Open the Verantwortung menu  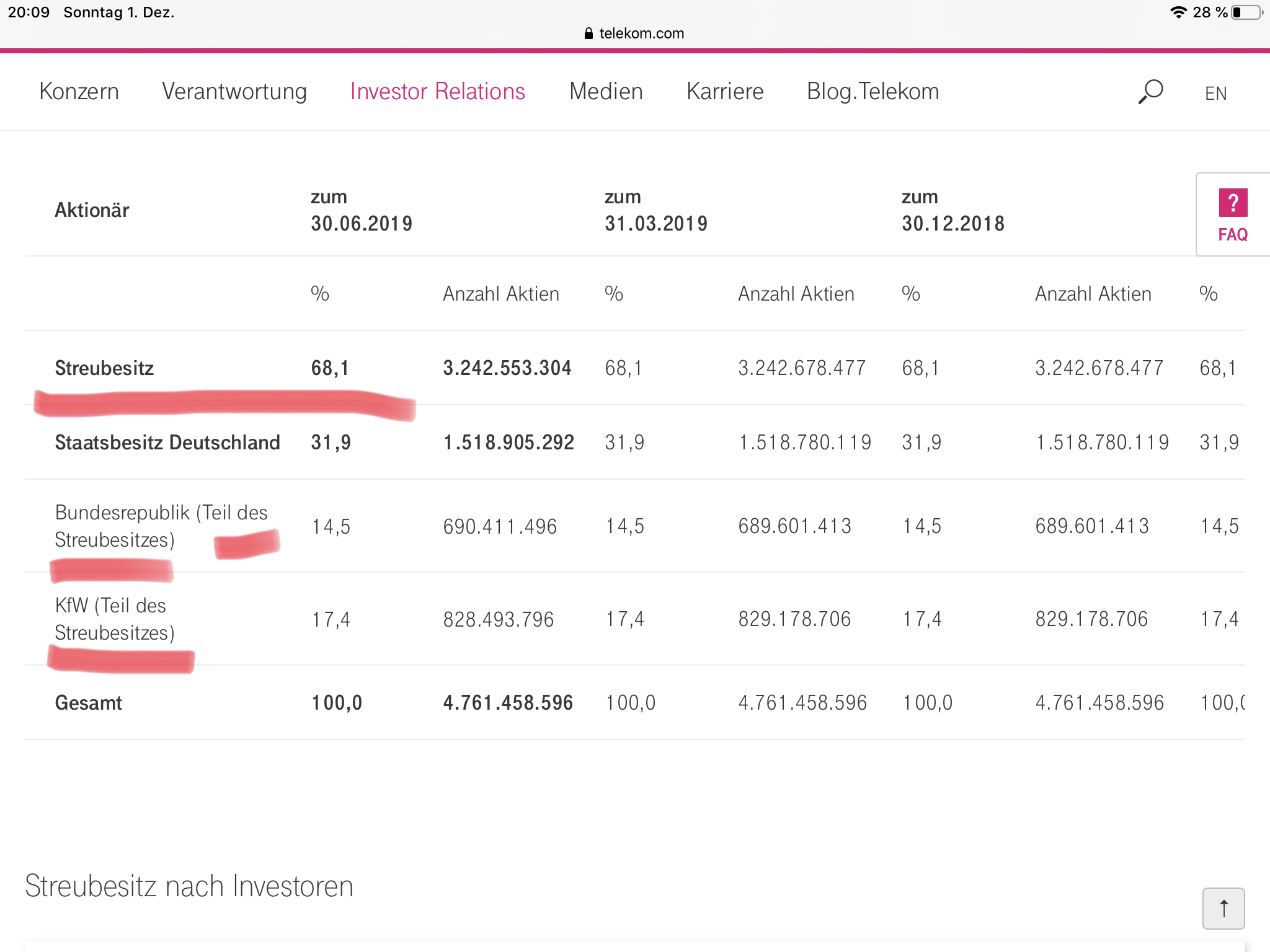pos(234,91)
